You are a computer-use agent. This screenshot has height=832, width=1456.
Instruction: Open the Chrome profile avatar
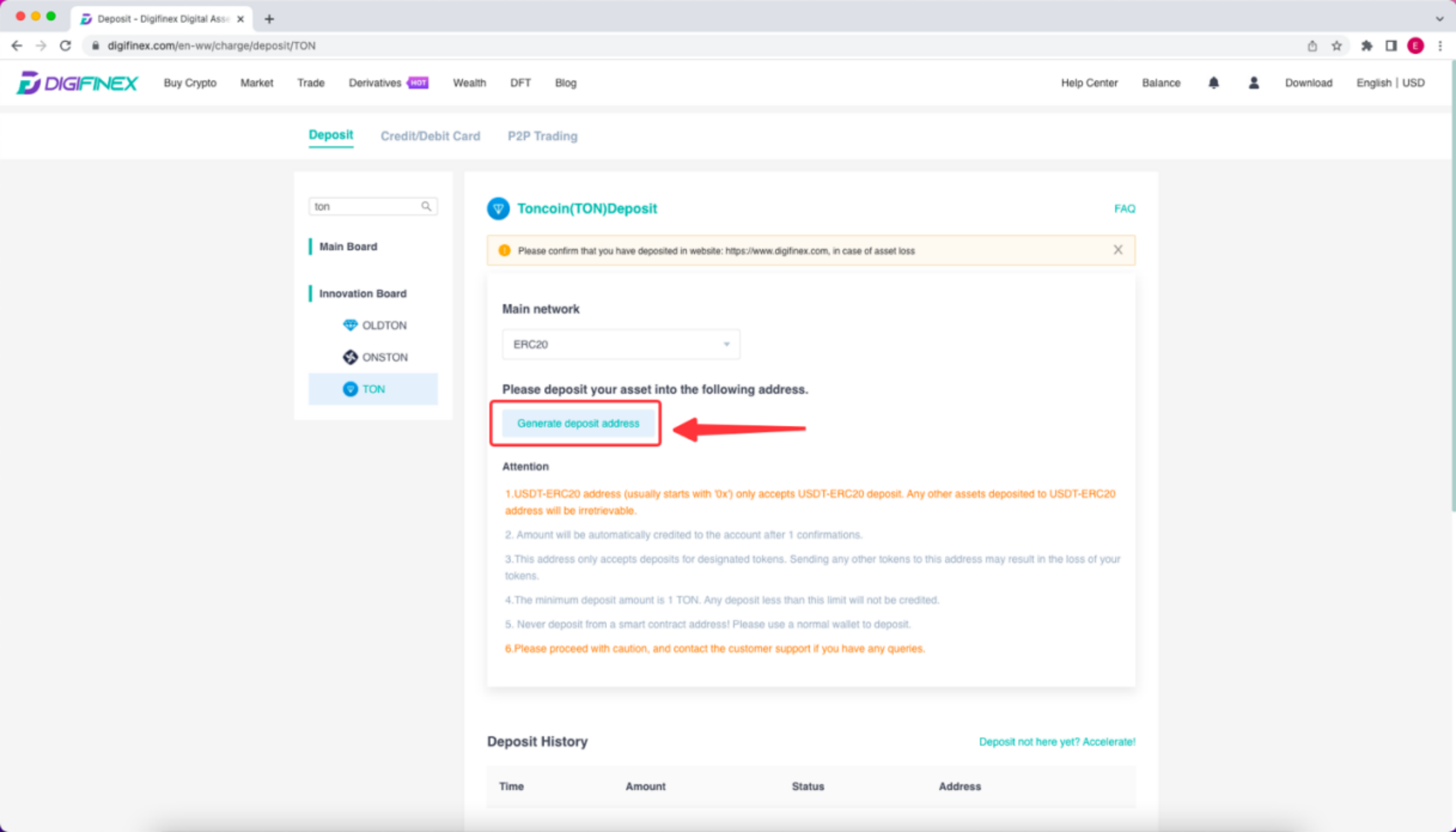(x=1415, y=46)
